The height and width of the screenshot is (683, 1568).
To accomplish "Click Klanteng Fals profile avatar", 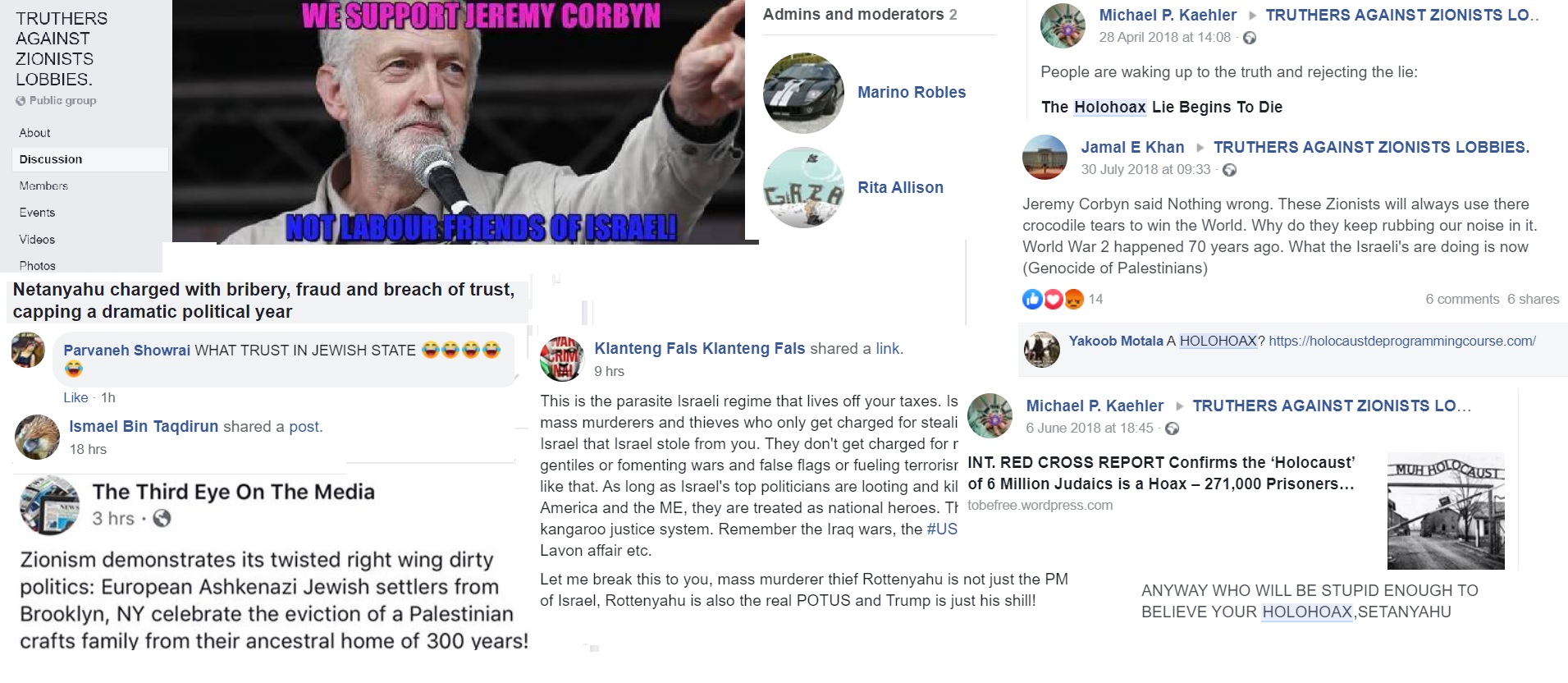I will (562, 359).
